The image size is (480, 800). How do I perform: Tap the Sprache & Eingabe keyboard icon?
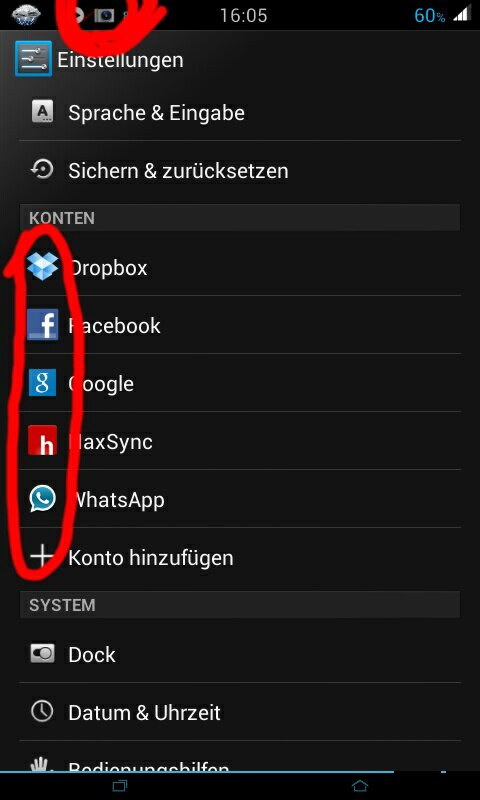point(42,112)
